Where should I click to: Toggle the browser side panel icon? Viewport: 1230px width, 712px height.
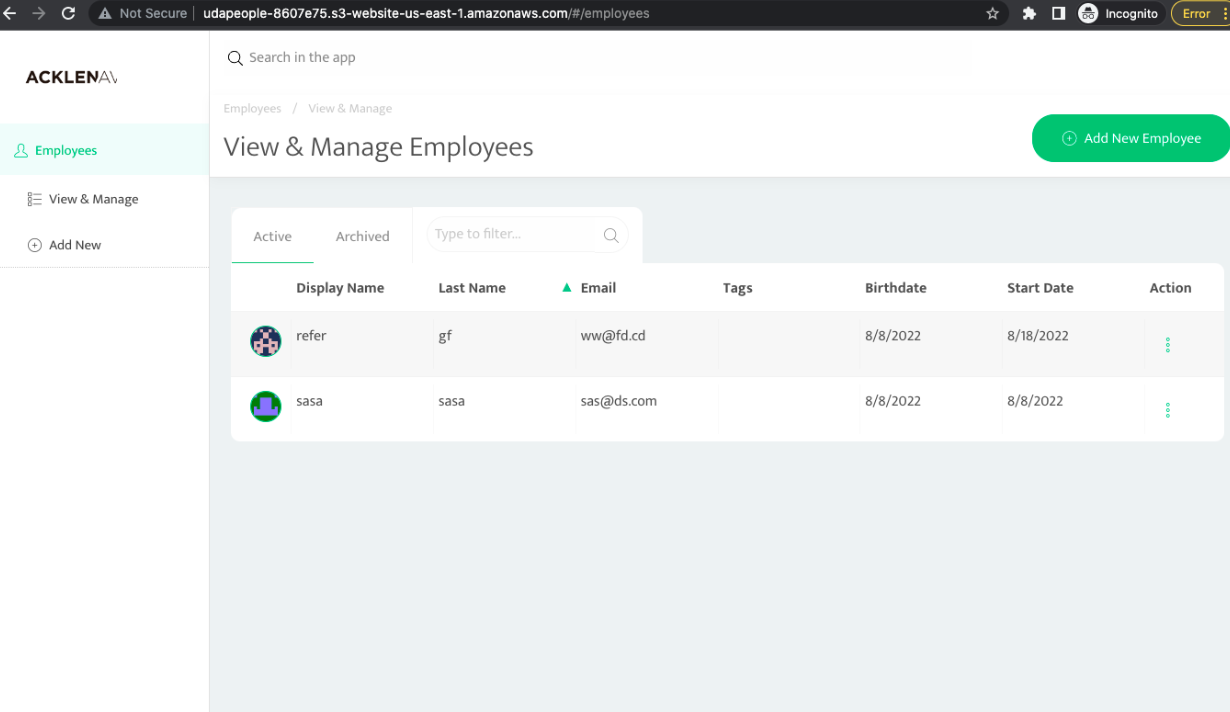coord(1058,14)
